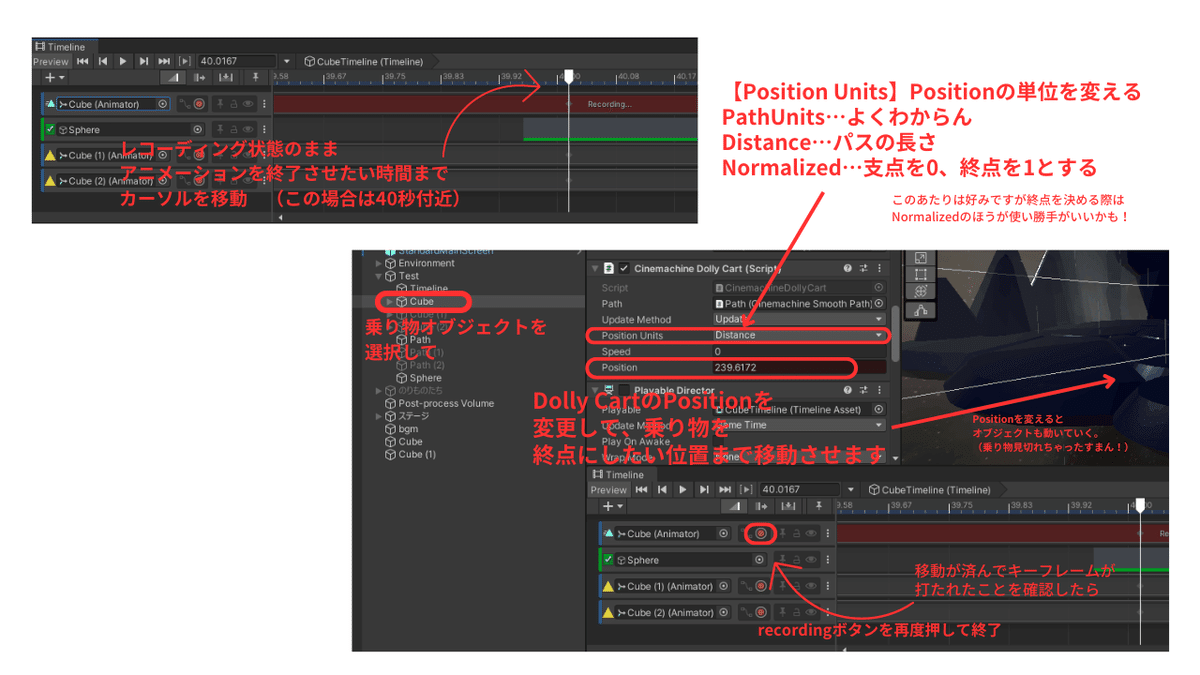Open curves view for Cube (Animator), top Timeline
The width and height of the screenshot is (1200, 675).
(185, 104)
